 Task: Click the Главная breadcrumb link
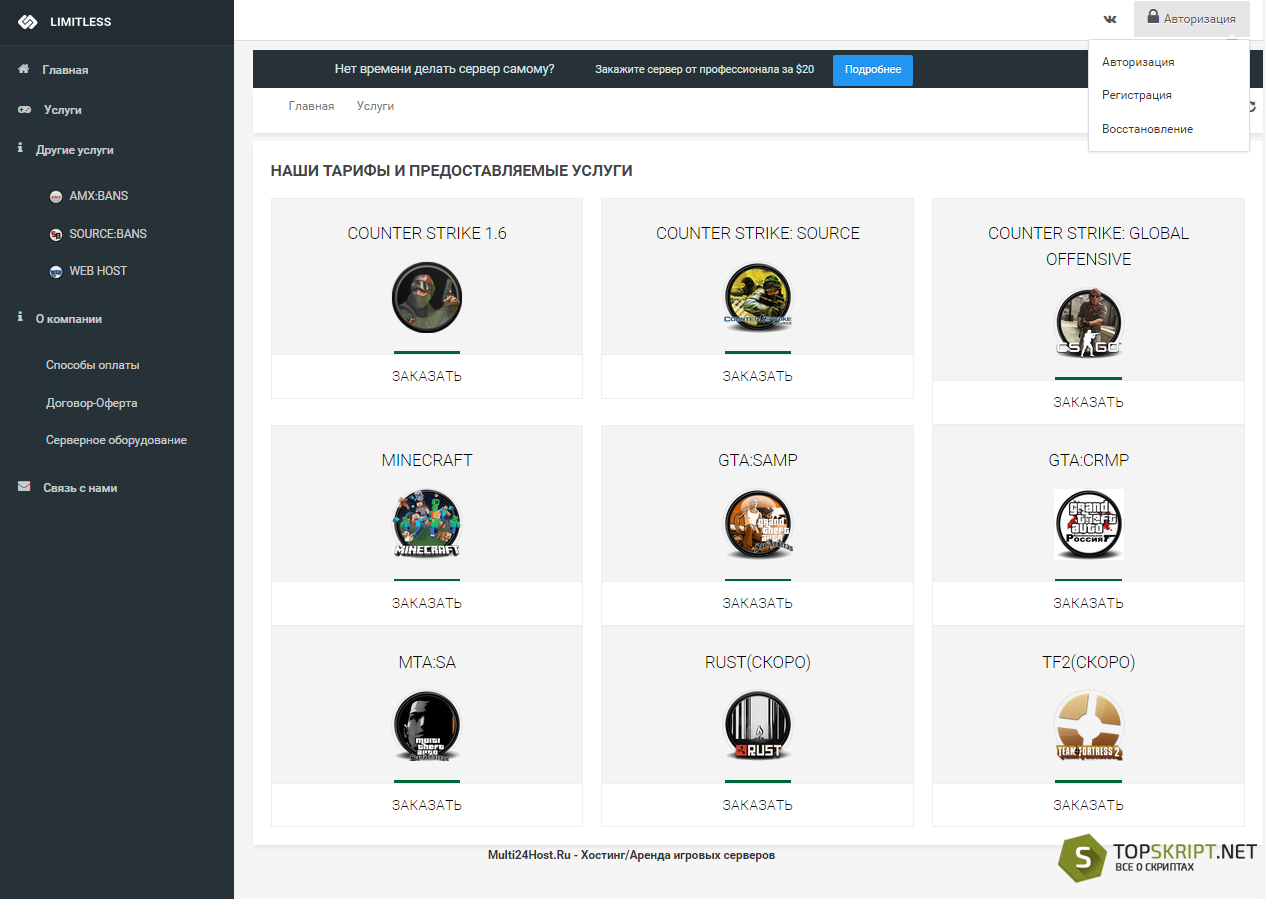coord(311,106)
